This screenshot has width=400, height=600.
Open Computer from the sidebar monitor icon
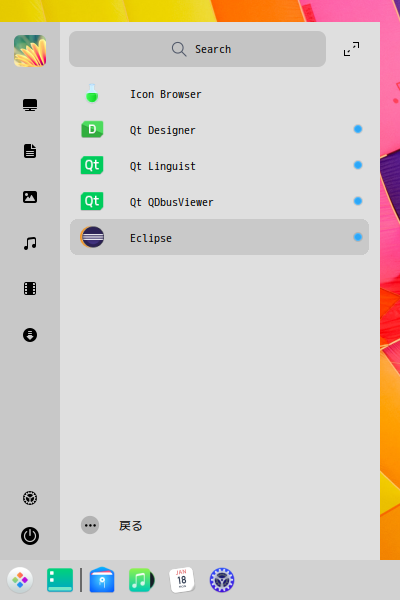(30, 105)
